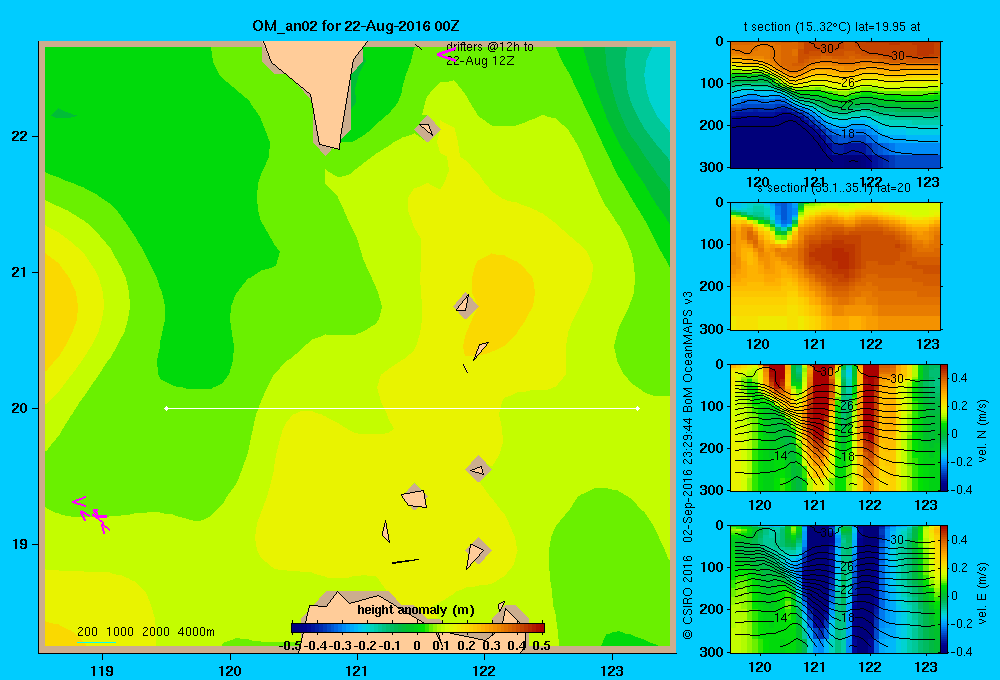Screen dimensions: 1000x680
Task: Click the main map latitude label "19"
Action: (20, 544)
